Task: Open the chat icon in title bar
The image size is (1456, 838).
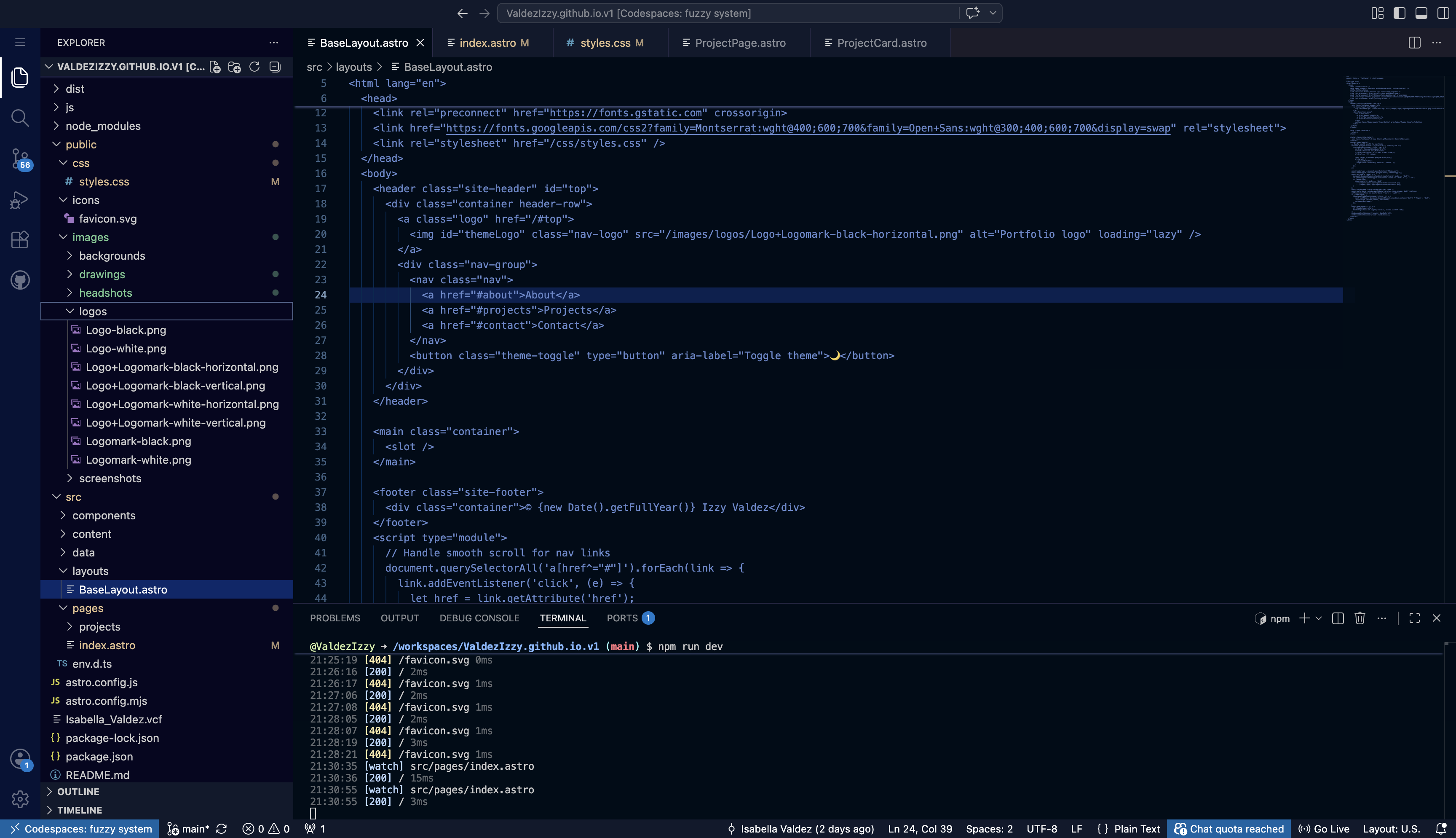Action: coord(972,13)
